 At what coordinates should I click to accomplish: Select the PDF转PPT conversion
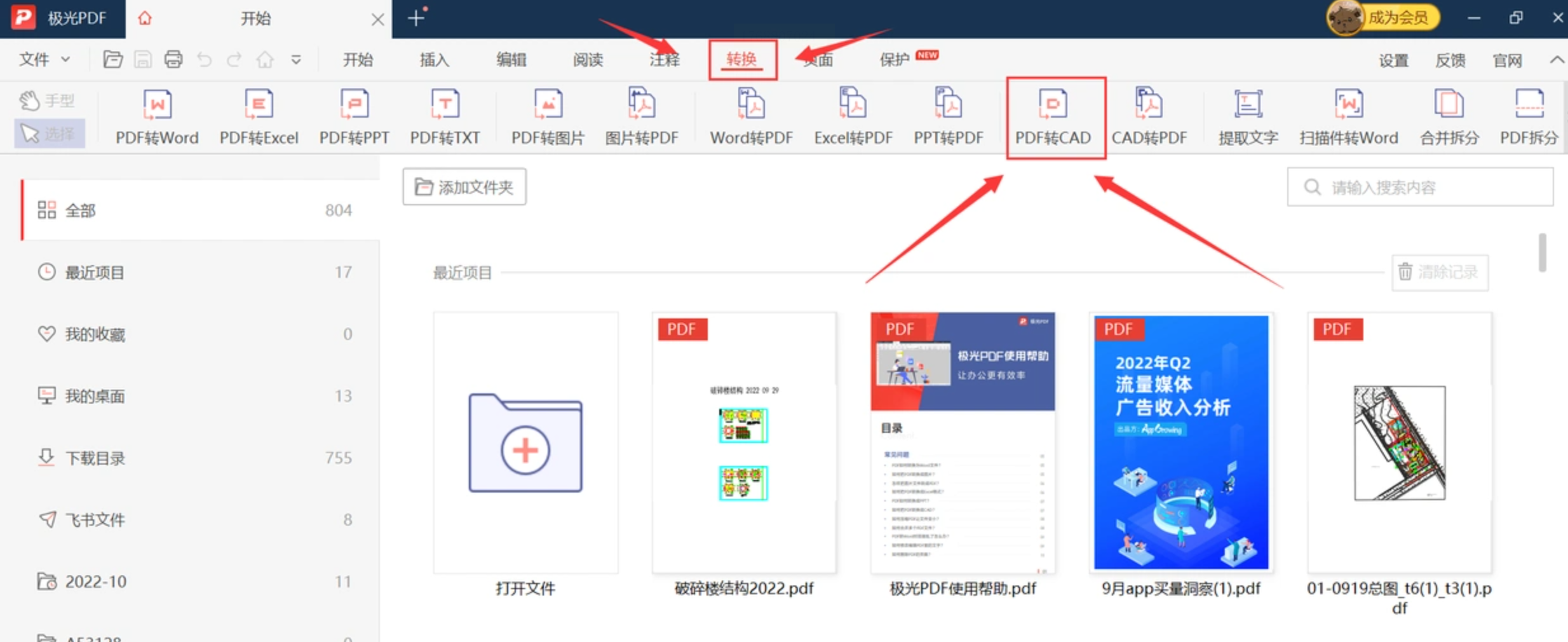click(x=354, y=118)
